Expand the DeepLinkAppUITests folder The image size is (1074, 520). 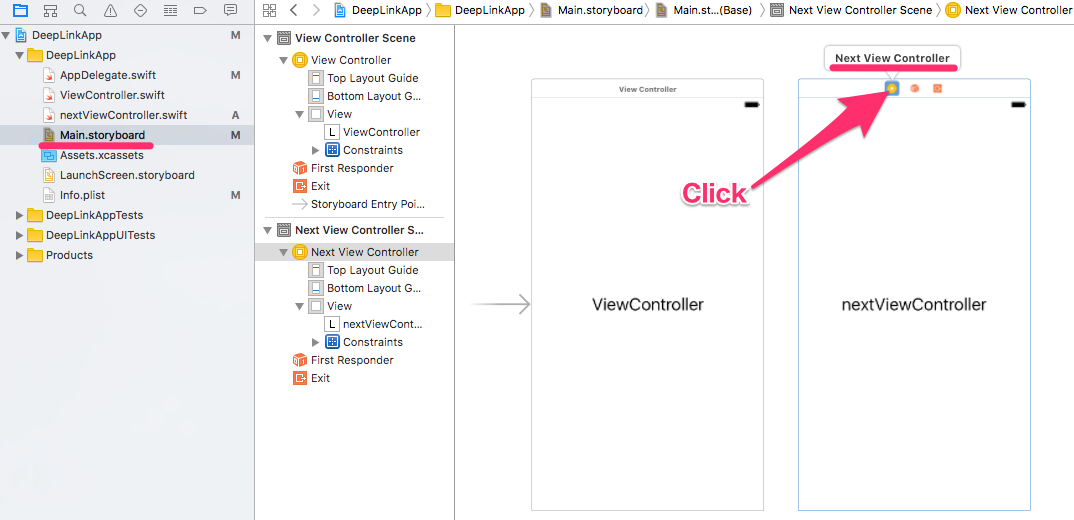pyautogui.click(x=19, y=235)
